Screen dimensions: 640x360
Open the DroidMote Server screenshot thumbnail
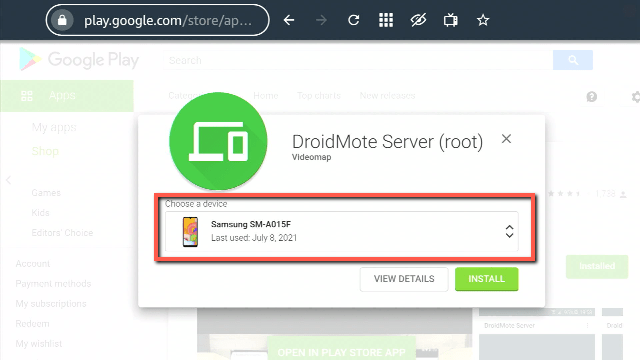[x=537, y=335]
